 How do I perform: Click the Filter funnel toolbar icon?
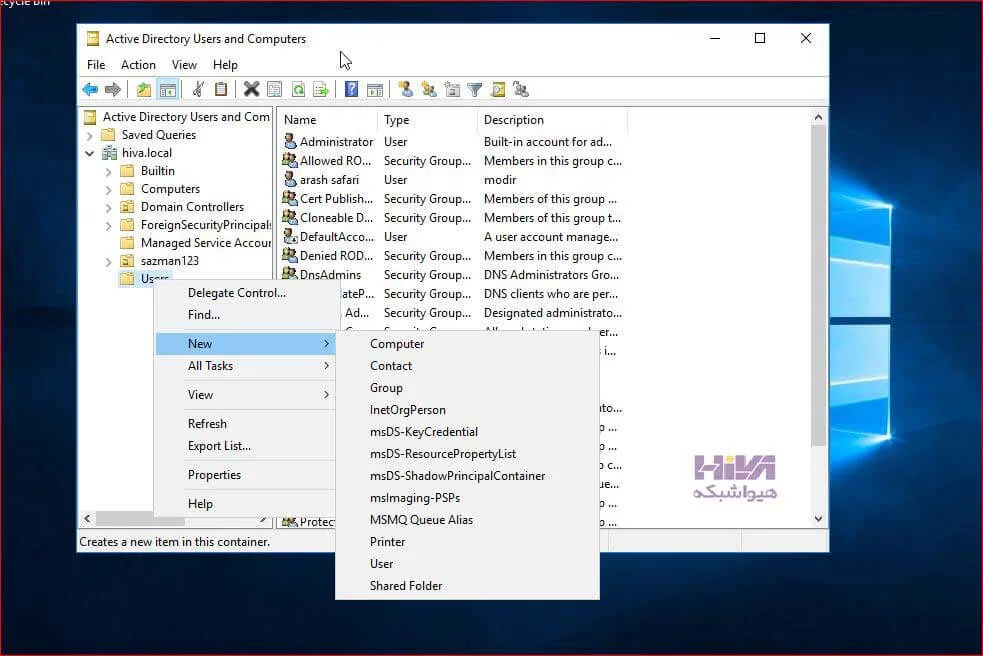tap(475, 90)
